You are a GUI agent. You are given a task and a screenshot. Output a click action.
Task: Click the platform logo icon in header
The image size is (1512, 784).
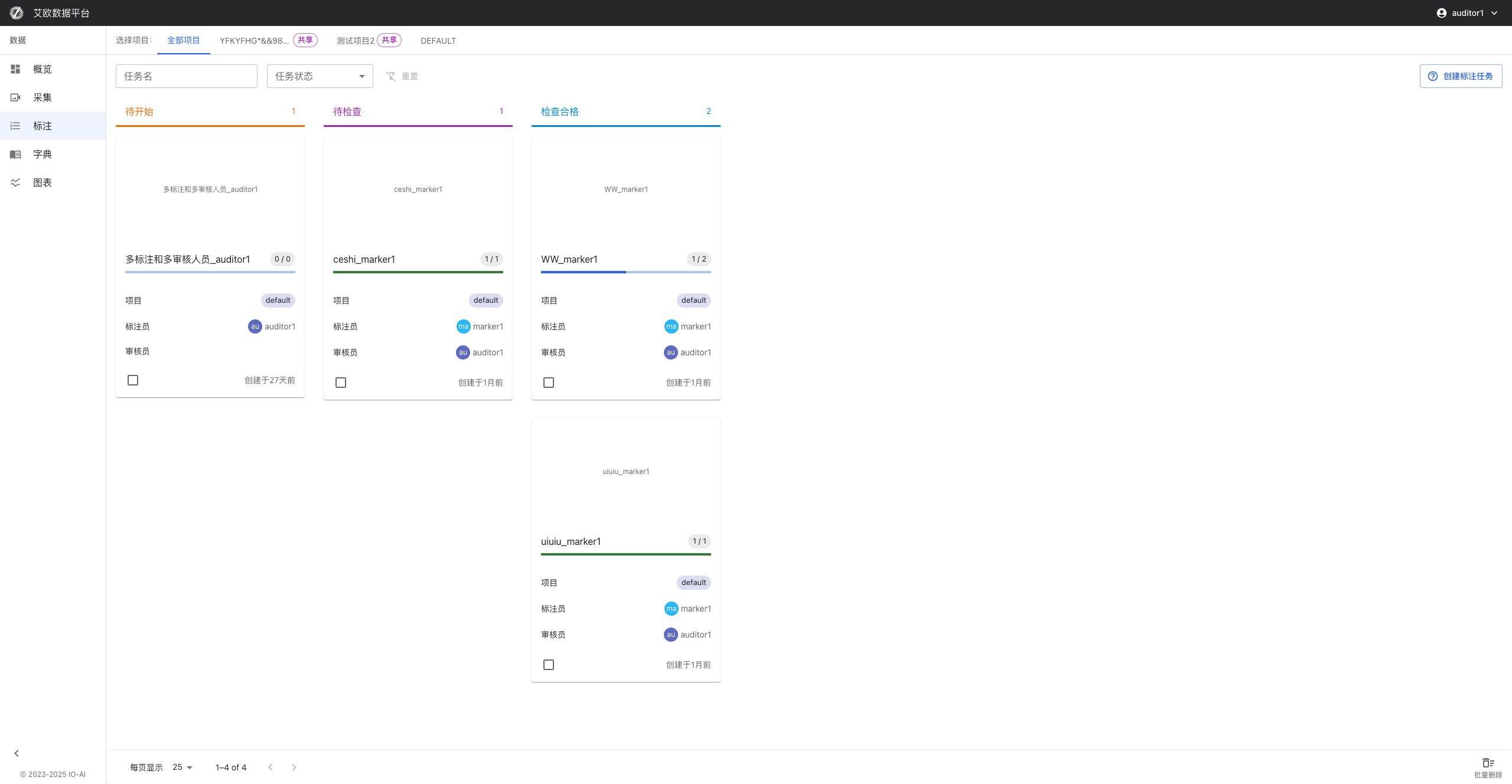(x=17, y=13)
